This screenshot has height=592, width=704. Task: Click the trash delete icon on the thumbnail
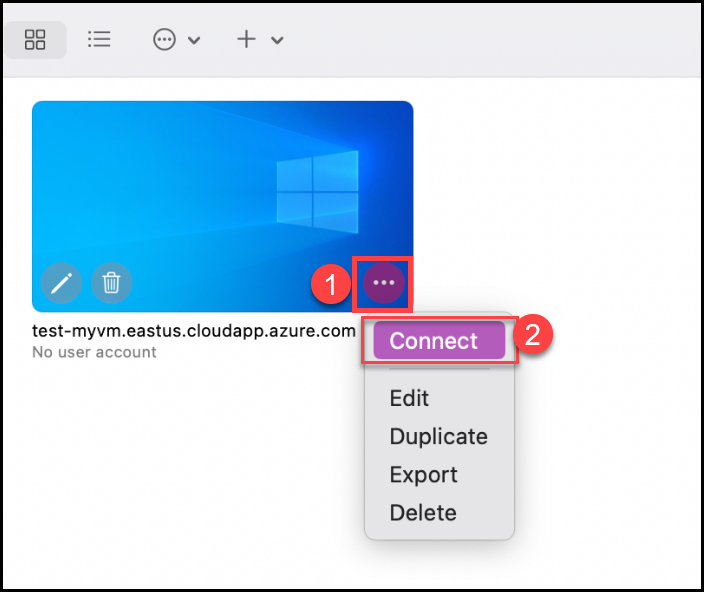click(x=111, y=283)
